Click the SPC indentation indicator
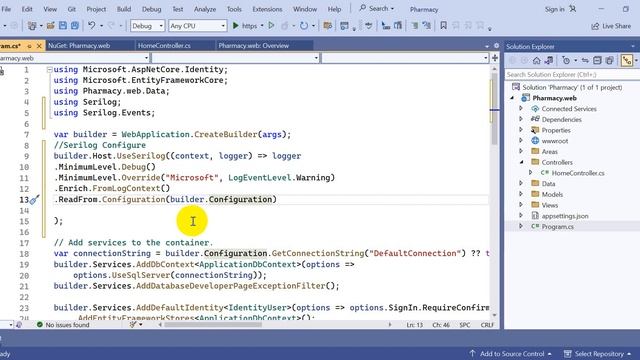Viewport: 640px width, 360px height. click(x=464, y=325)
